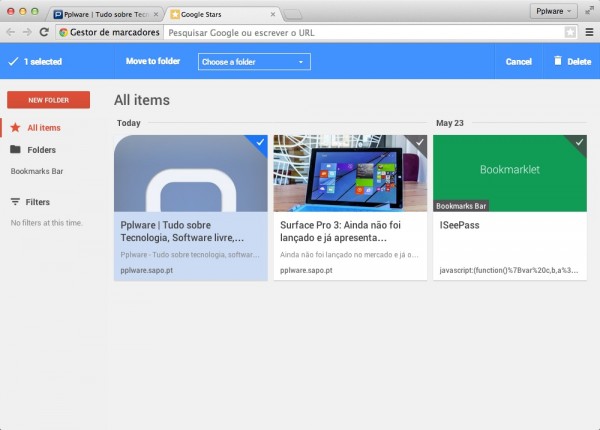Screen dimensions: 600x430
Task: Select the ISeePass card checkmark
Action: click(579, 142)
